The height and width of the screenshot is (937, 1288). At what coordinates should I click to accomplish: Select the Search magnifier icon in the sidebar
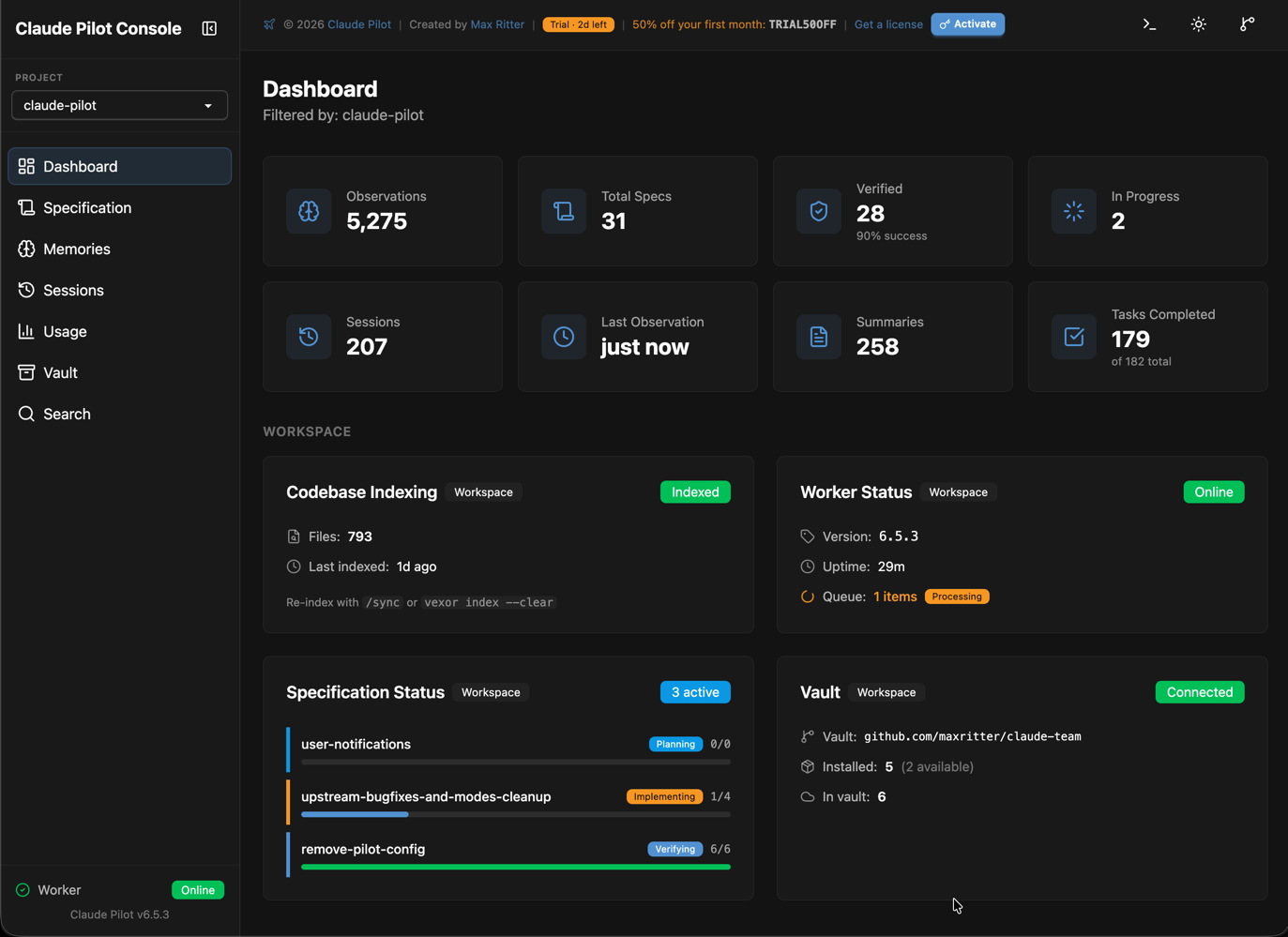(25, 414)
